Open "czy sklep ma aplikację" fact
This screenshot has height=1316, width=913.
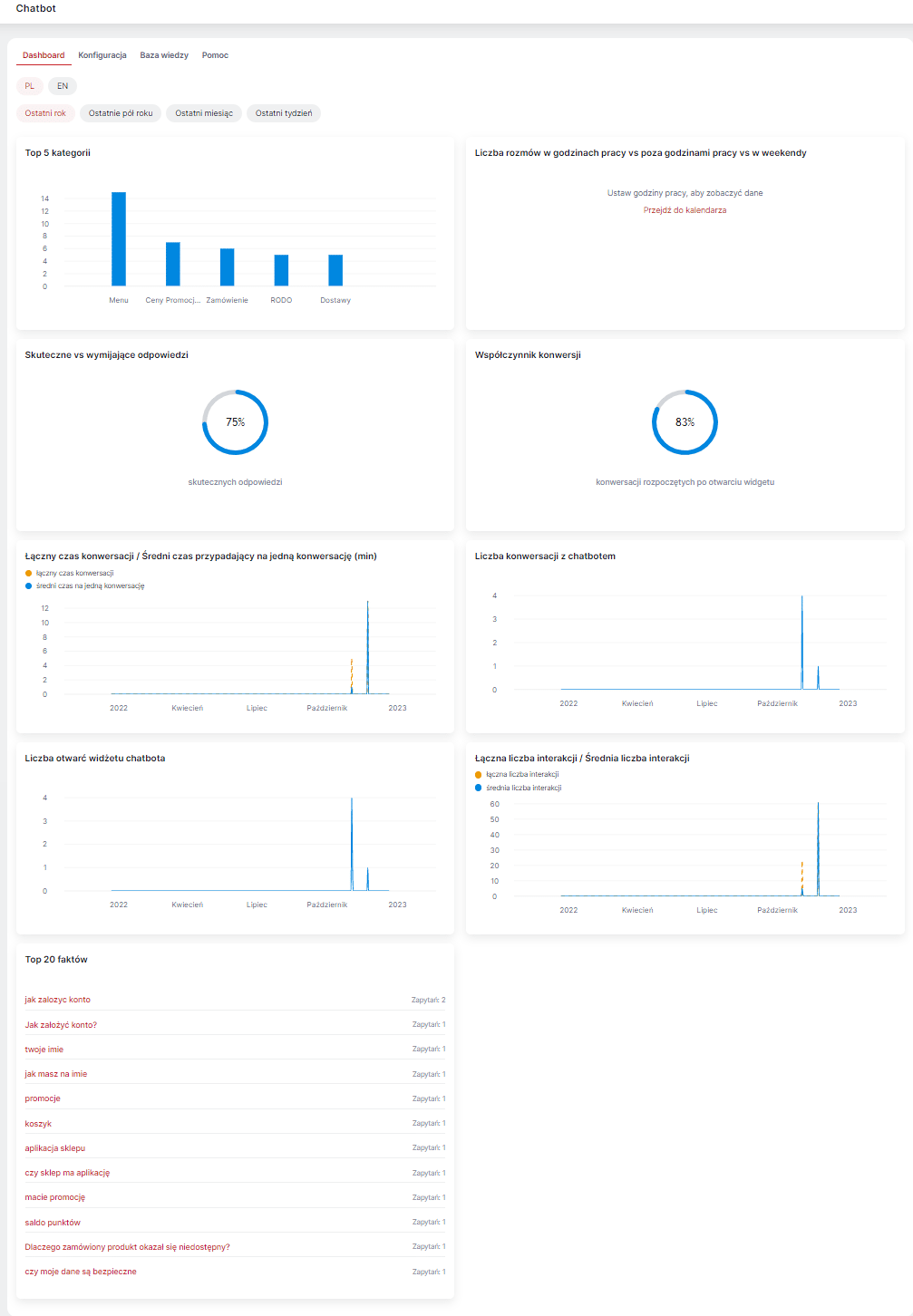pyautogui.click(x=67, y=1173)
